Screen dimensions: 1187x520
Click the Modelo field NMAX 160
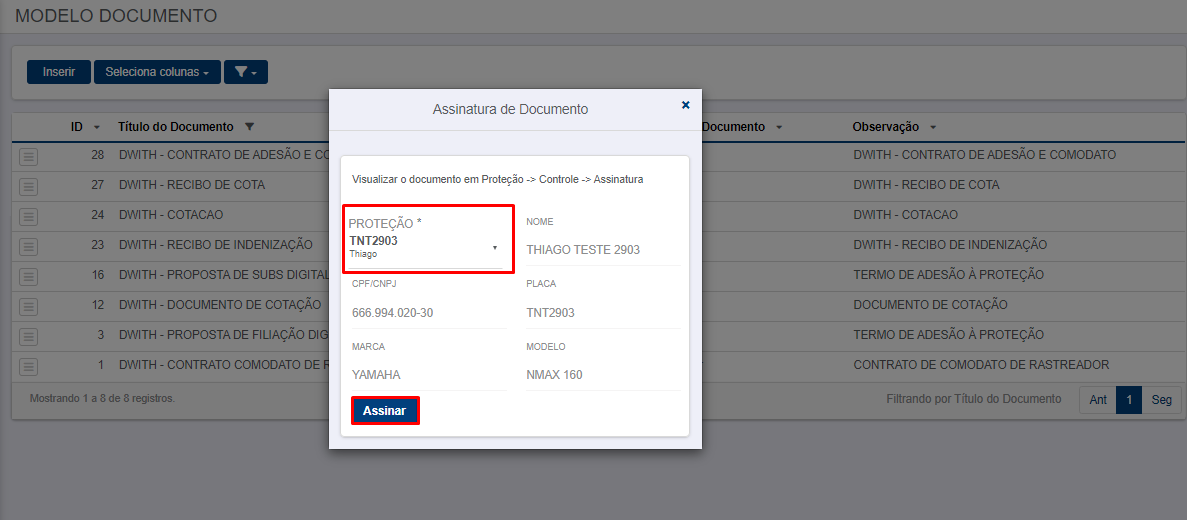point(603,375)
